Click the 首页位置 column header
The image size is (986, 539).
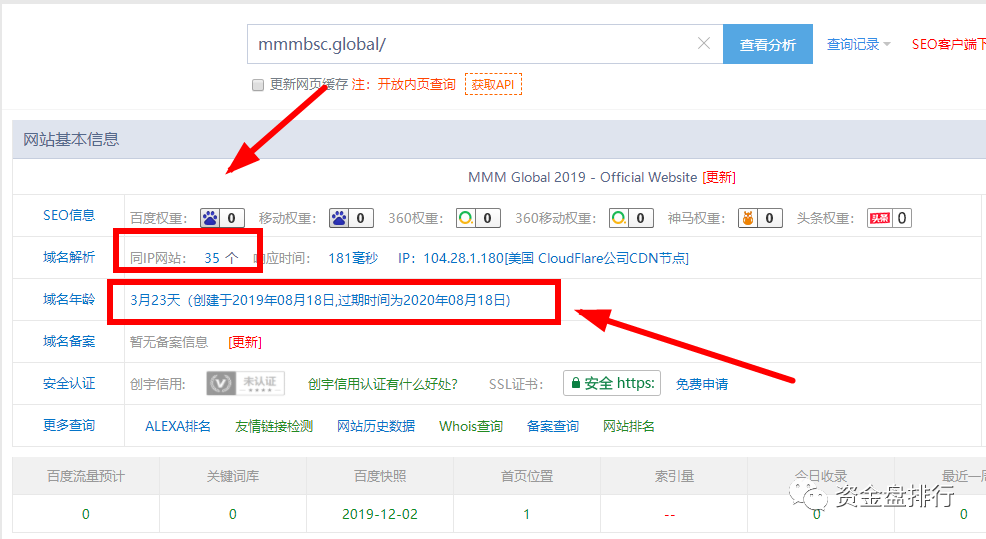527,476
